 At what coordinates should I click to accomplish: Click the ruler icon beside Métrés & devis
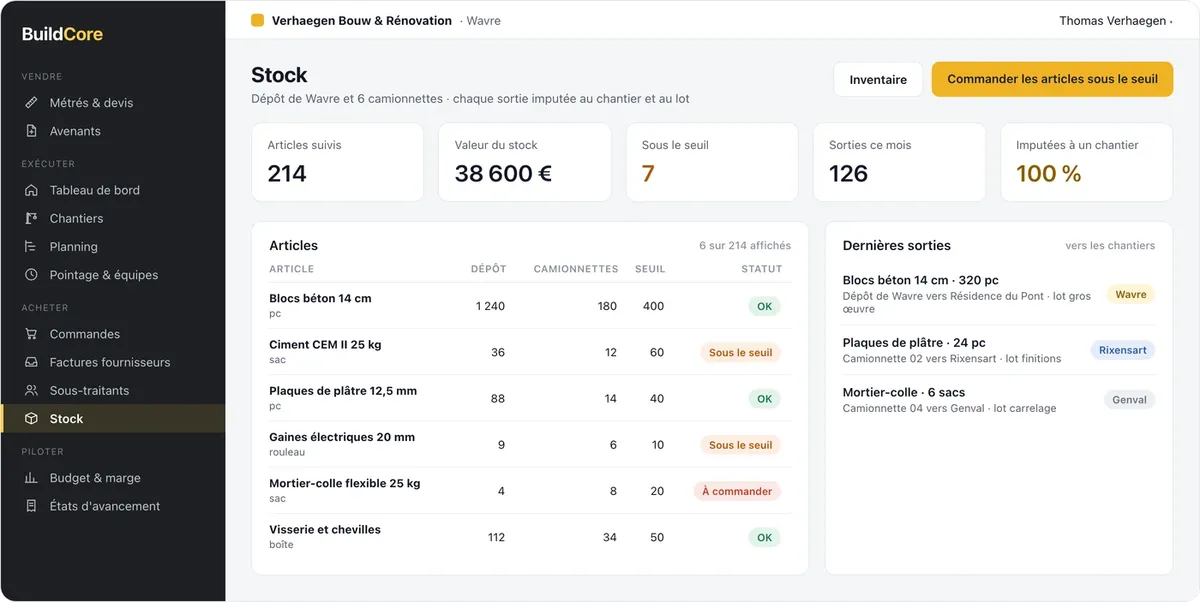coord(31,103)
